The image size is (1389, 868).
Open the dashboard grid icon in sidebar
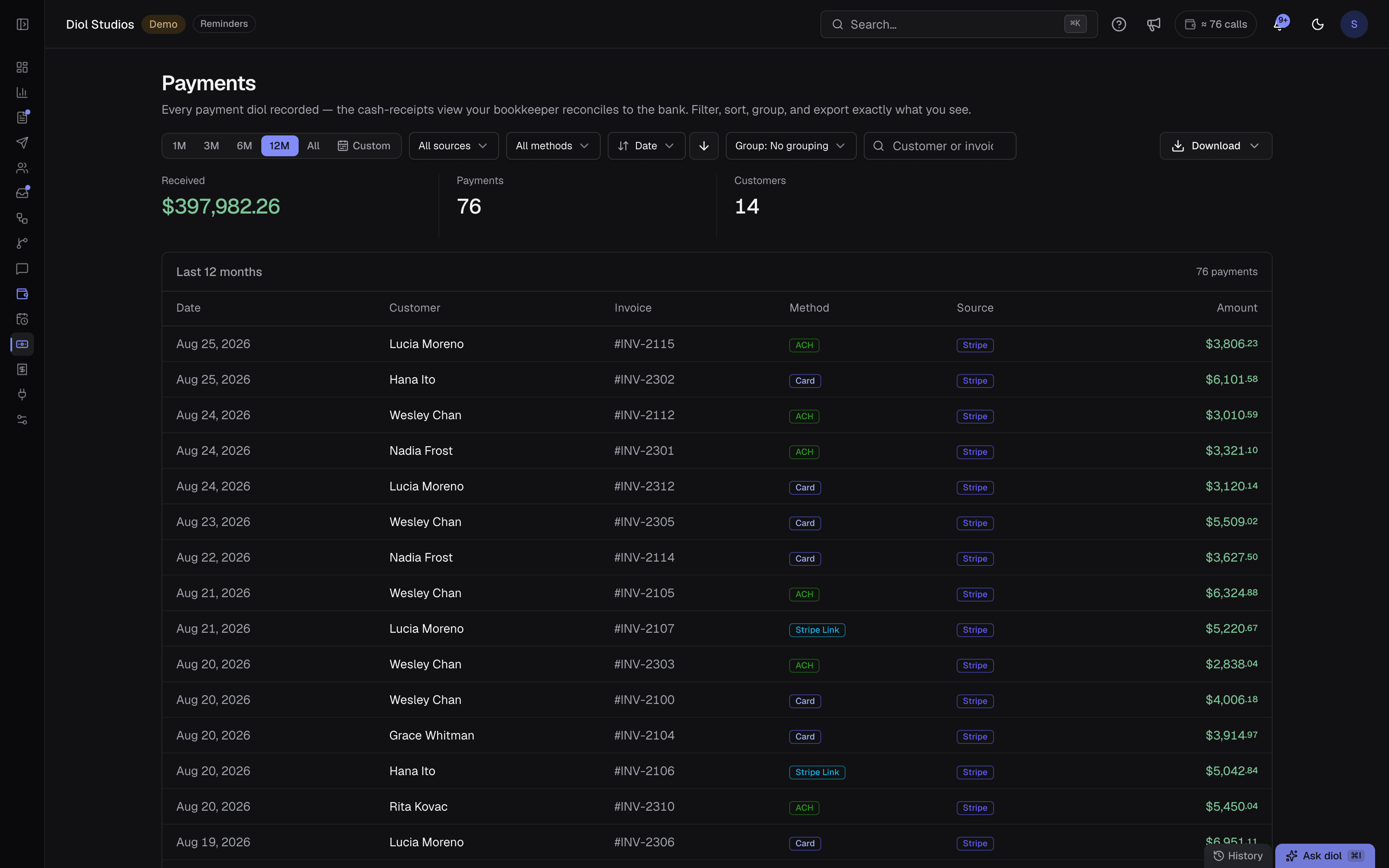coord(23,67)
